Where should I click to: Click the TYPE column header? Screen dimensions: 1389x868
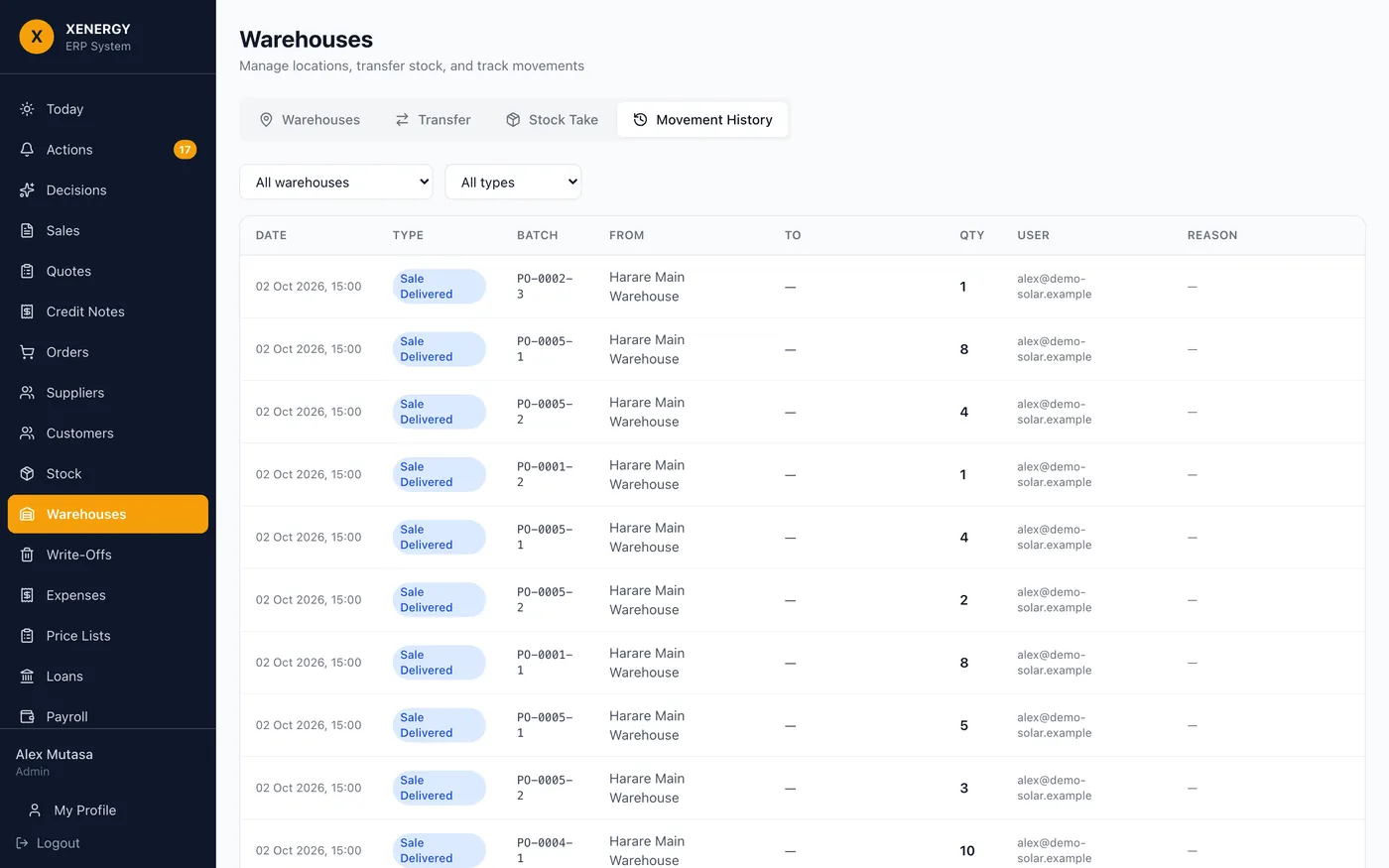(408, 235)
